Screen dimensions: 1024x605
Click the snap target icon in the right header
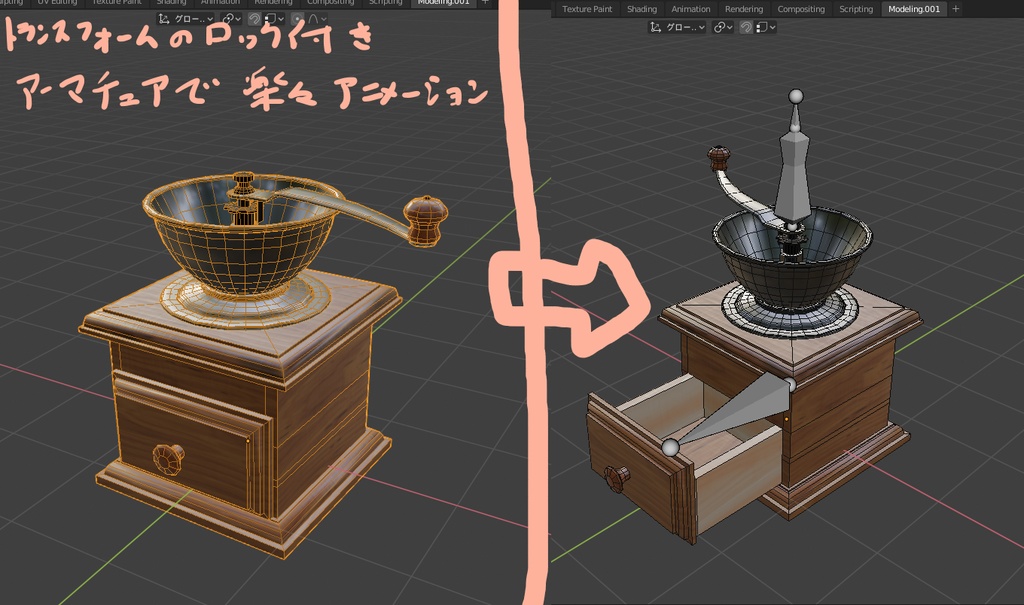pos(762,28)
